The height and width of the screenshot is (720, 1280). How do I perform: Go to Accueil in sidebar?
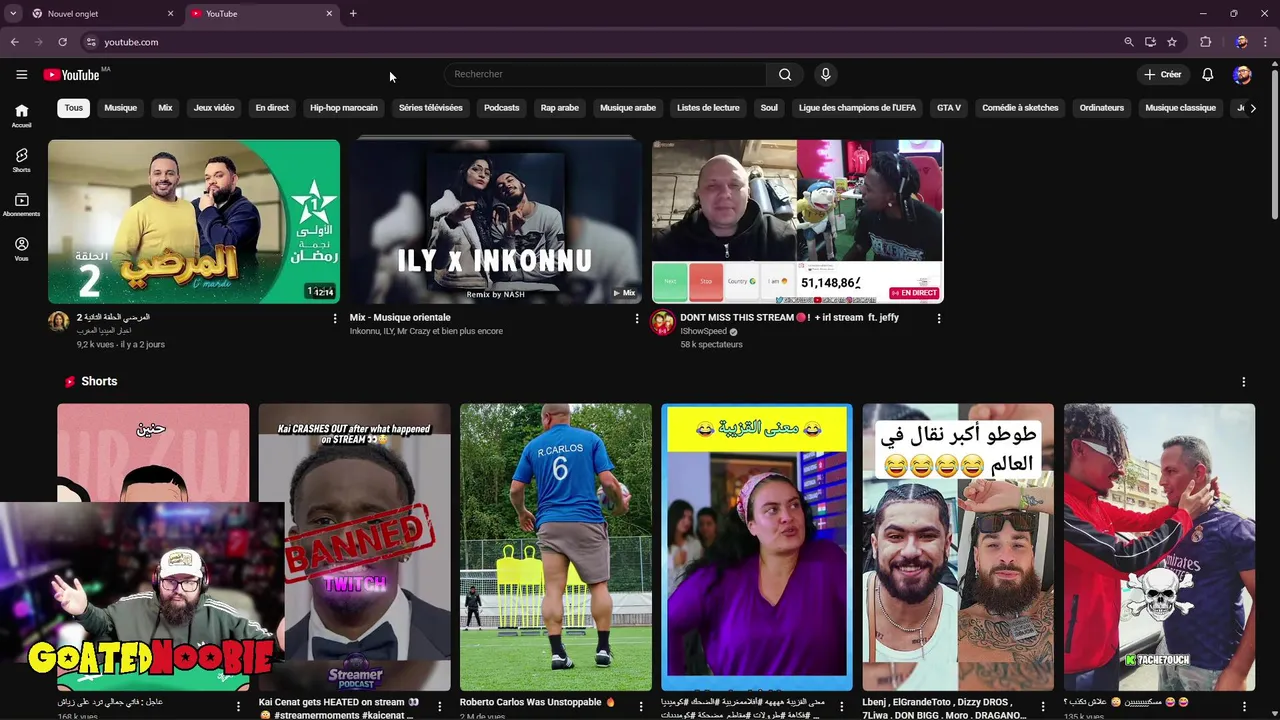[21, 116]
